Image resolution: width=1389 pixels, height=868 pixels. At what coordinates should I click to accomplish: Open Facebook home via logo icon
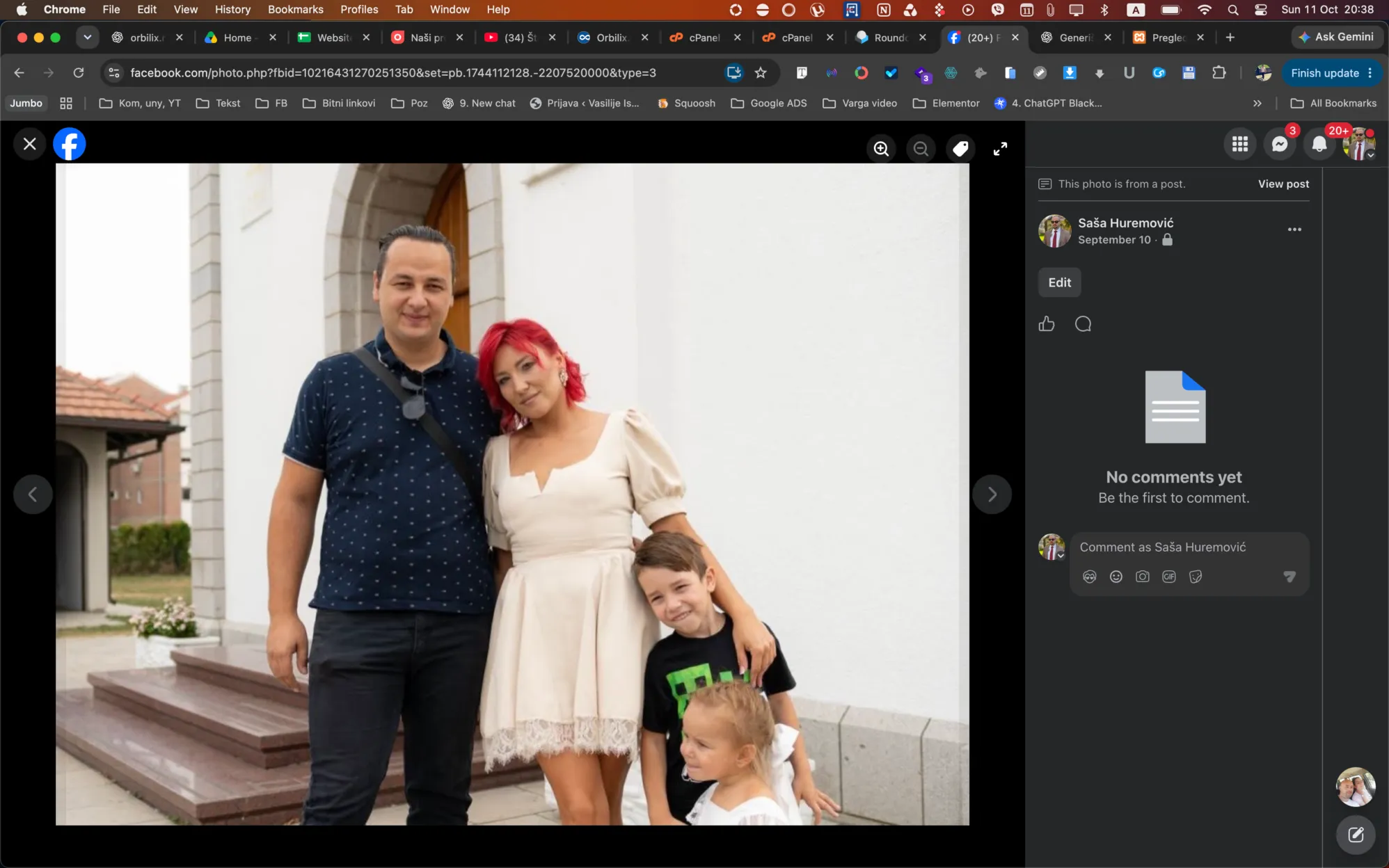point(70,144)
